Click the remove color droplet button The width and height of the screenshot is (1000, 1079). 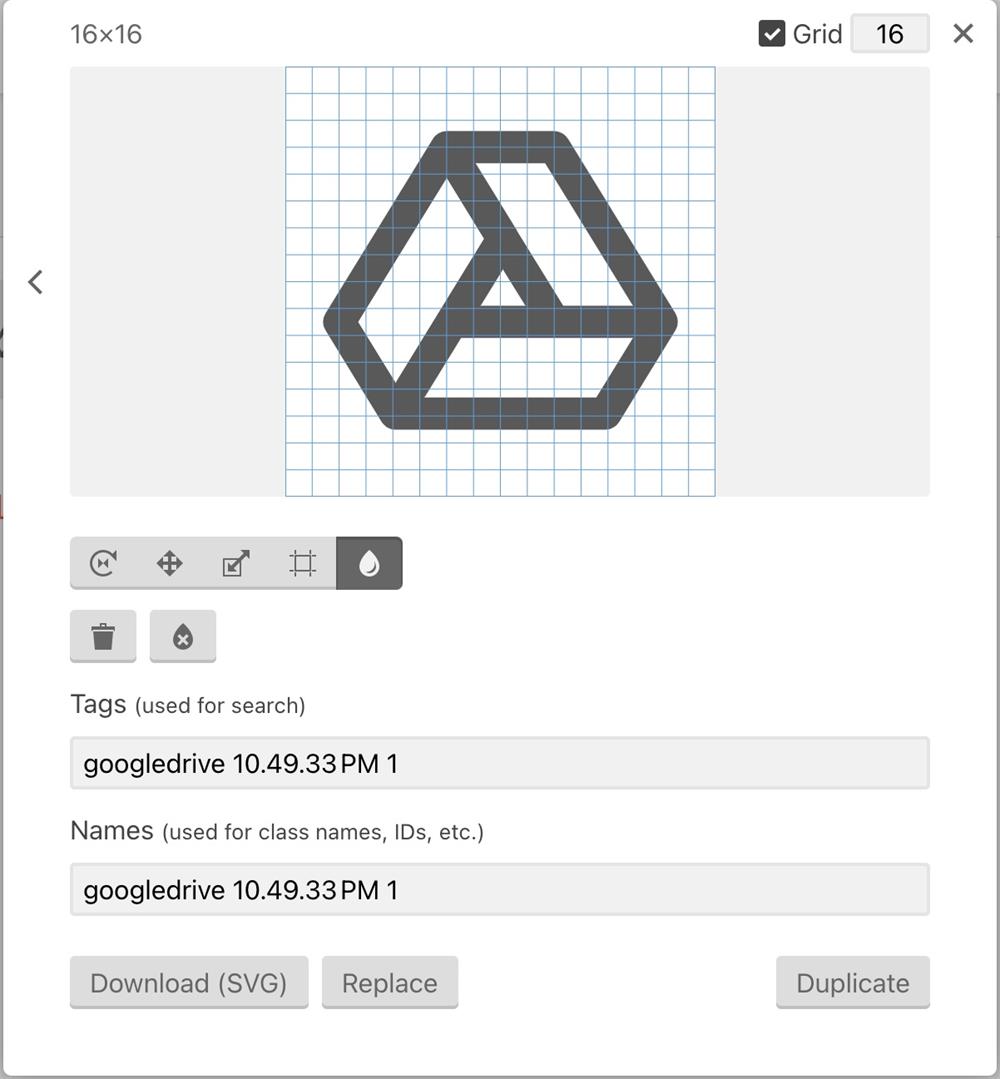(183, 636)
